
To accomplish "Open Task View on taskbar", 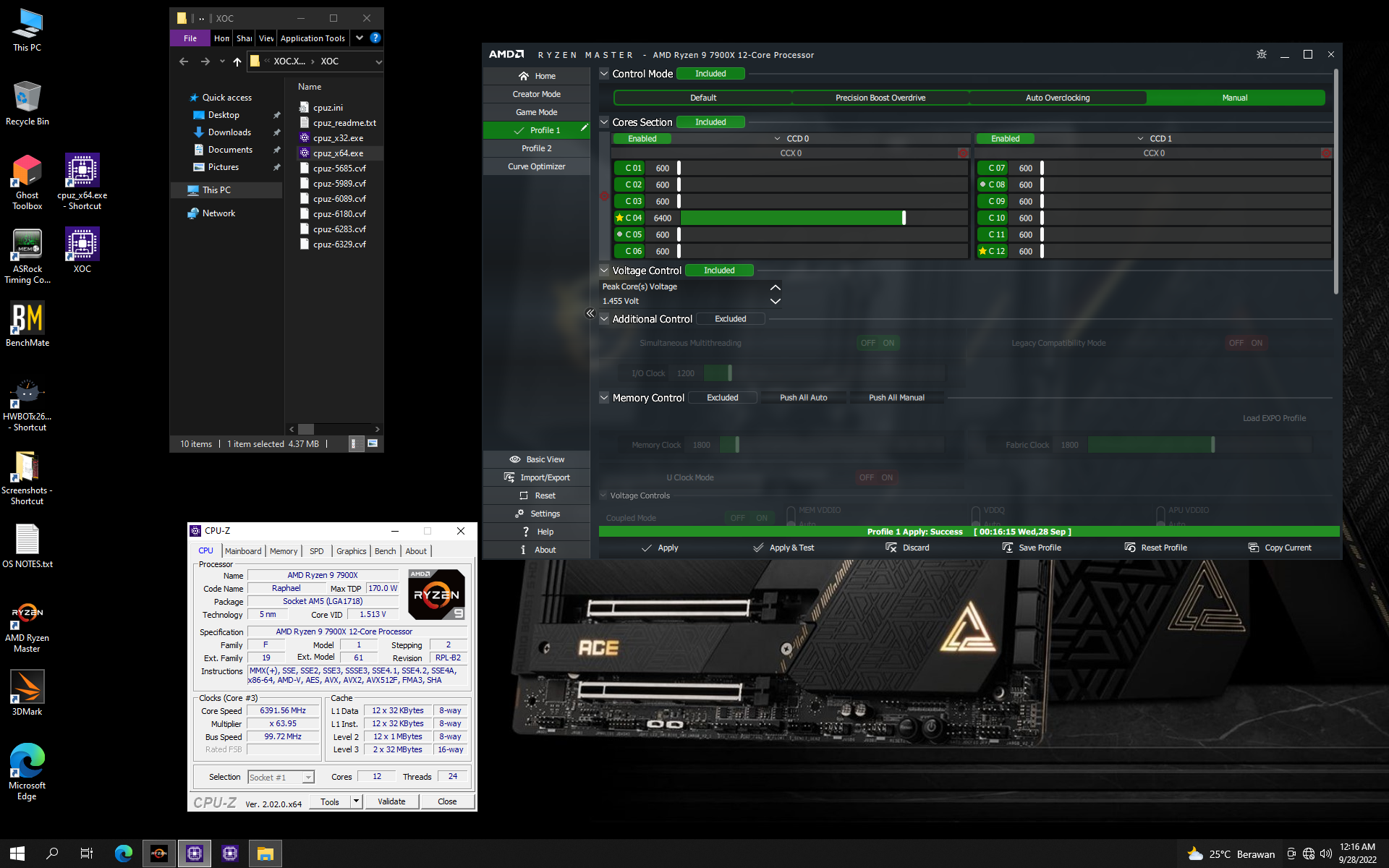I will (87, 854).
